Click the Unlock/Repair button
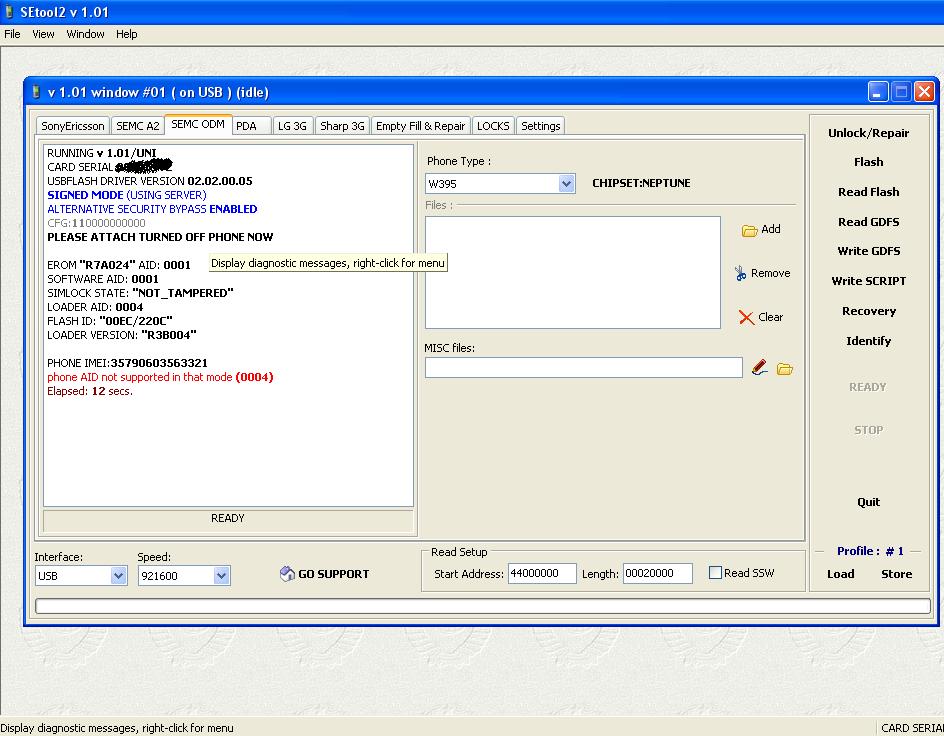944x736 pixels. [868, 133]
